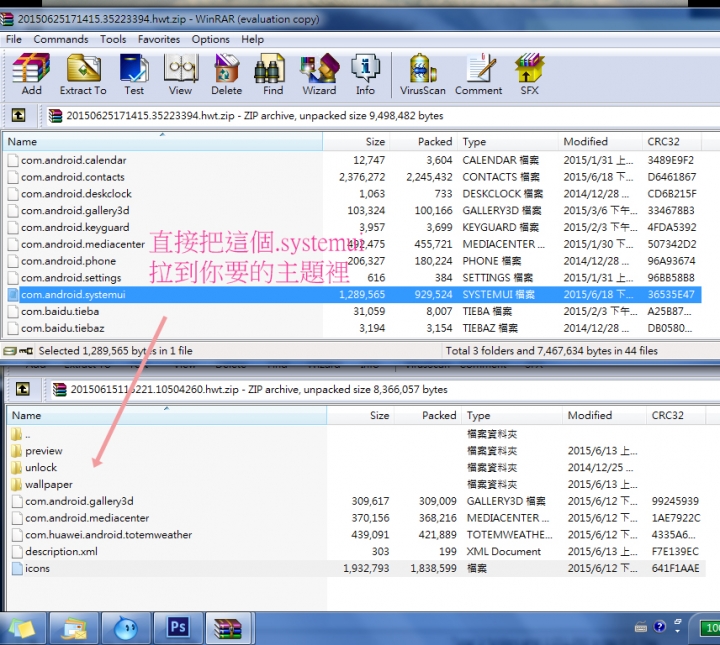Click the Add toolbar icon
The image size is (720, 645).
click(x=31, y=74)
